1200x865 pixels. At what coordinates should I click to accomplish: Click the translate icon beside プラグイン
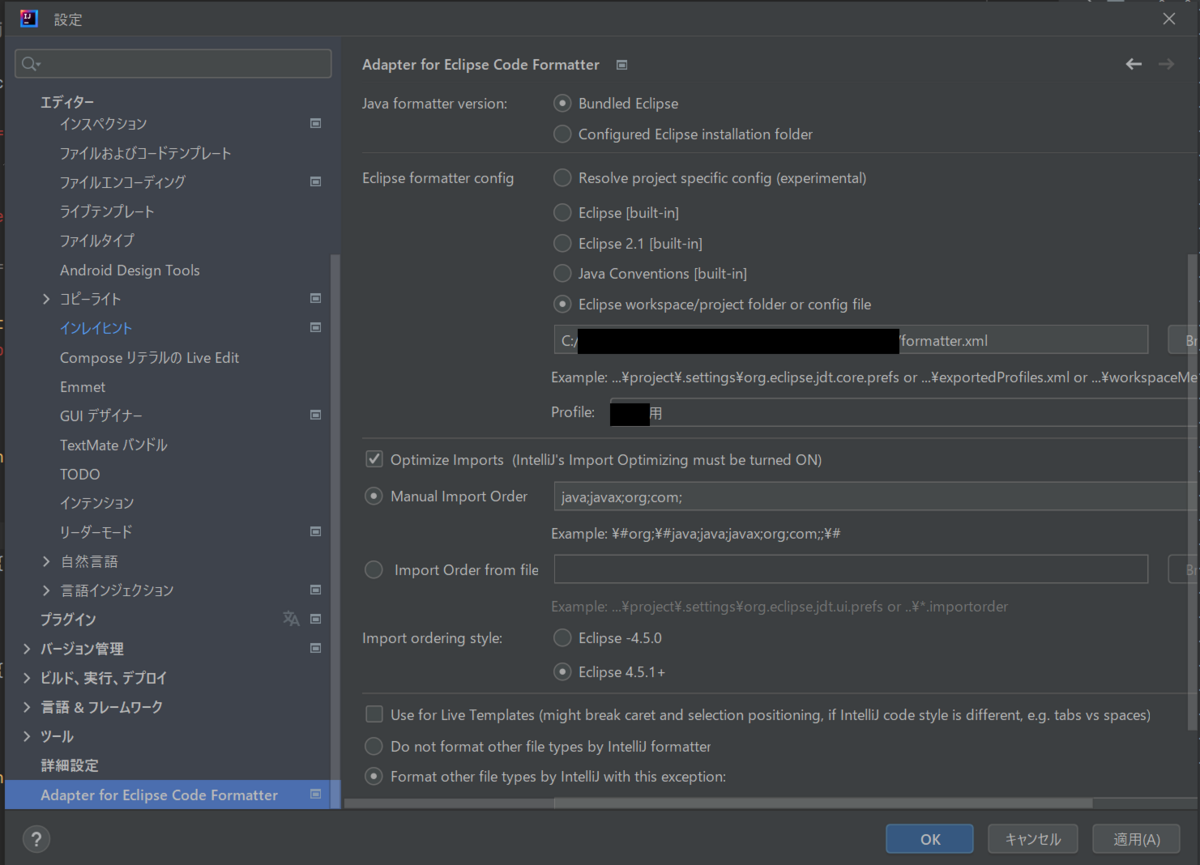point(291,619)
